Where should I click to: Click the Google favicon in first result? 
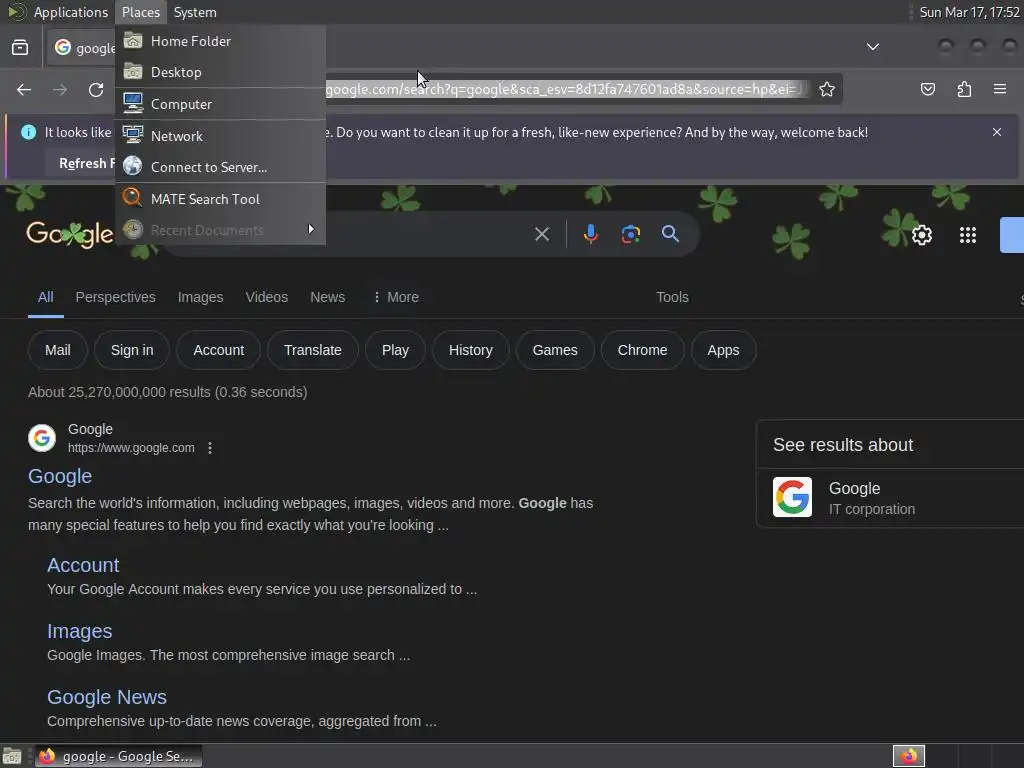[x=42, y=438]
